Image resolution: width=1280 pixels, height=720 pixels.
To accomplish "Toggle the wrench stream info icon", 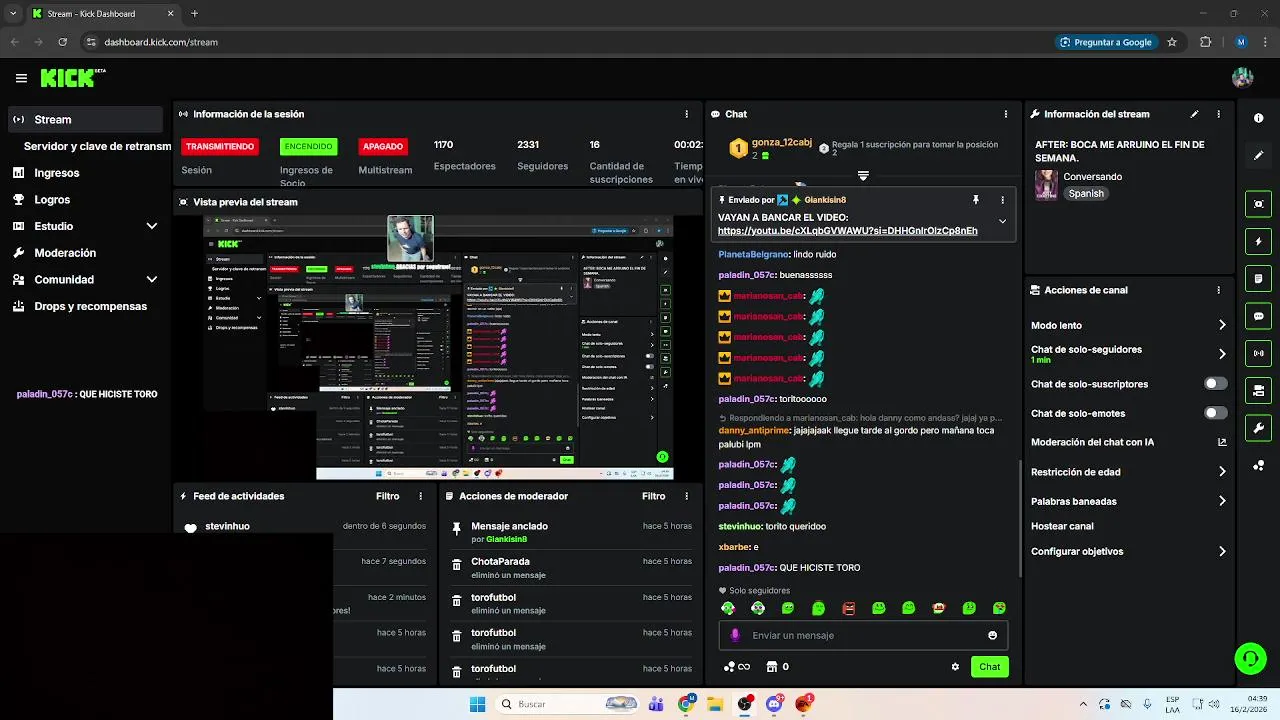I will tap(1258, 428).
